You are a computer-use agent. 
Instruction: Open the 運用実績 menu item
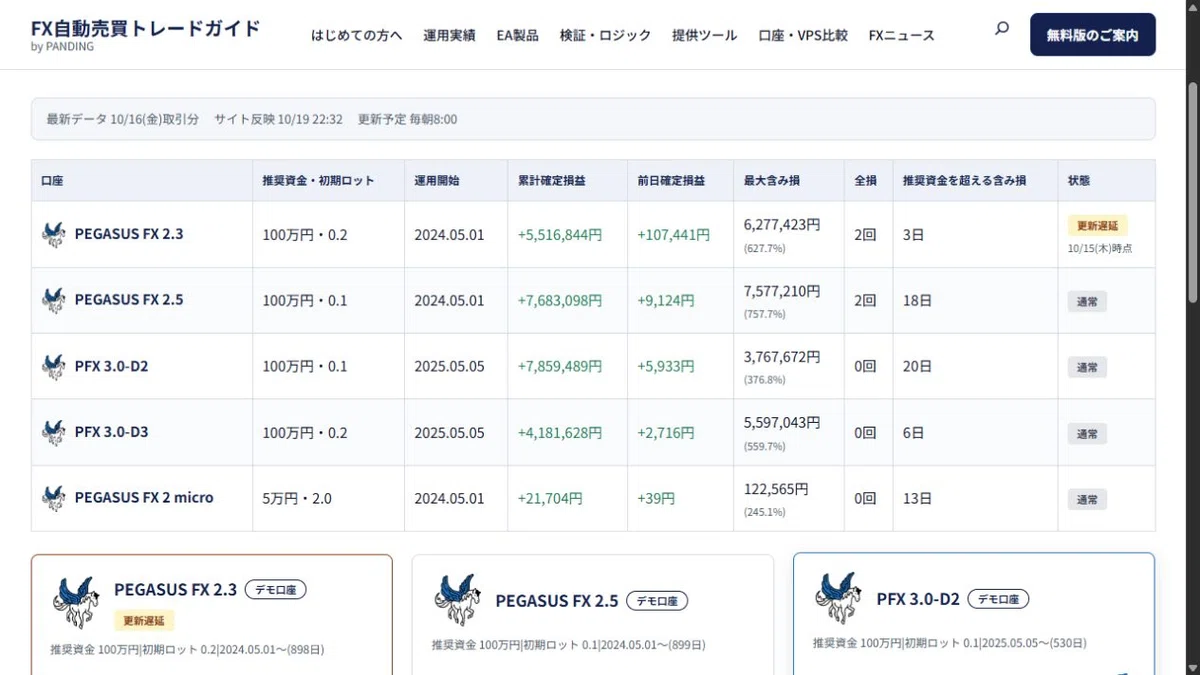tap(449, 35)
